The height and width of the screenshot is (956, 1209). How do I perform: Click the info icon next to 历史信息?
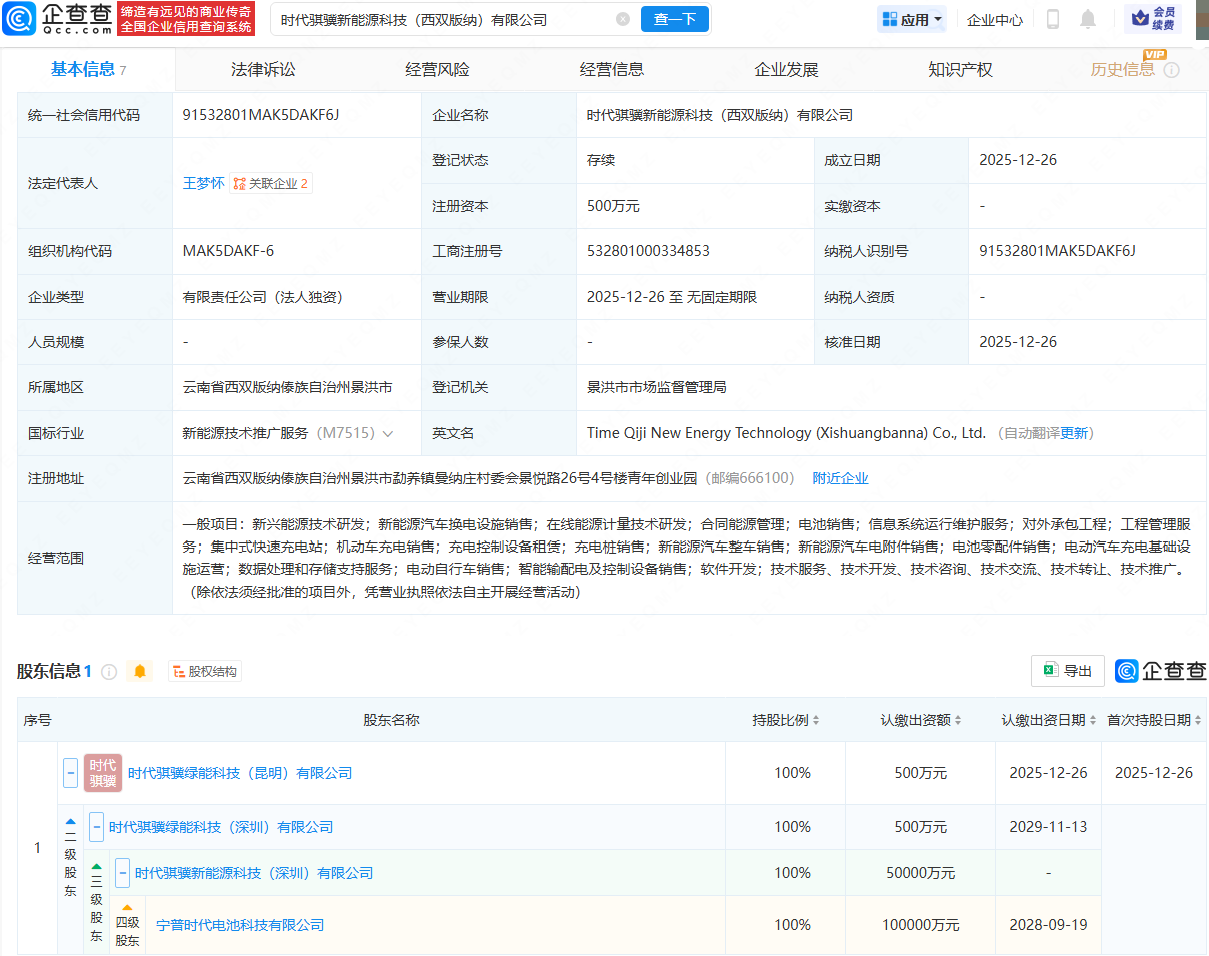coord(1172,70)
